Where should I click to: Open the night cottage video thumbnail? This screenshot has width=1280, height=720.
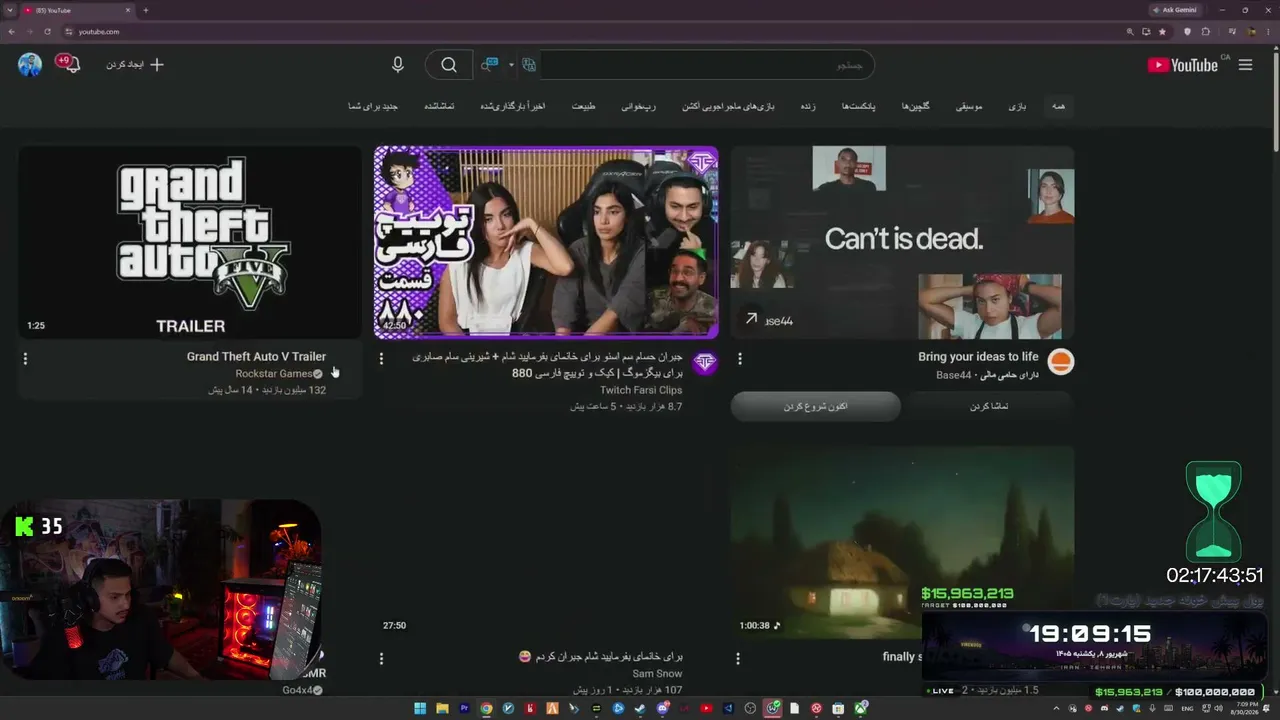click(902, 542)
